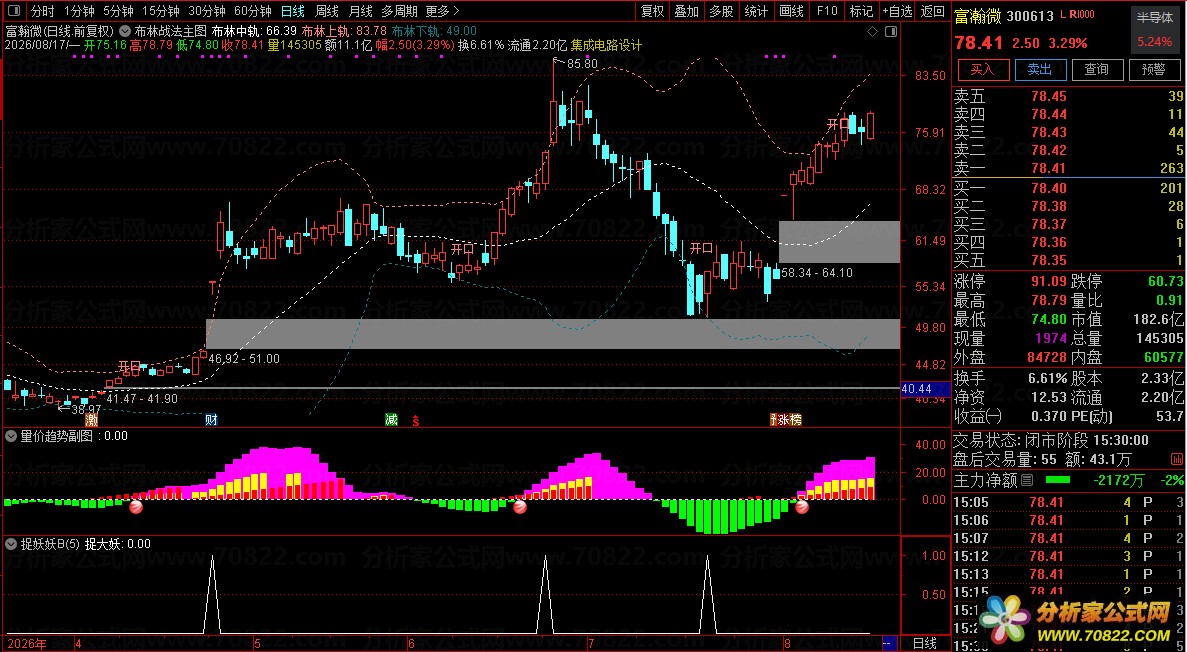The image size is (1187, 652).
Task: Click the 复权 toolbar button
Action: (x=653, y=11)
